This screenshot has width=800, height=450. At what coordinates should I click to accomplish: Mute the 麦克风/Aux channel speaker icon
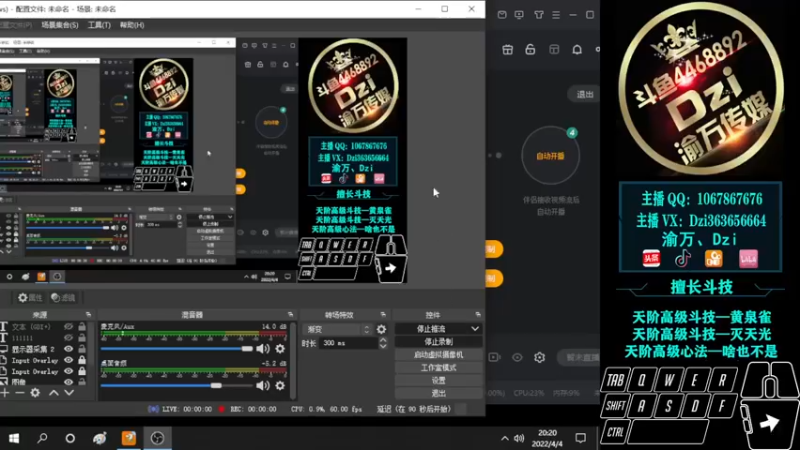point(263,349)
